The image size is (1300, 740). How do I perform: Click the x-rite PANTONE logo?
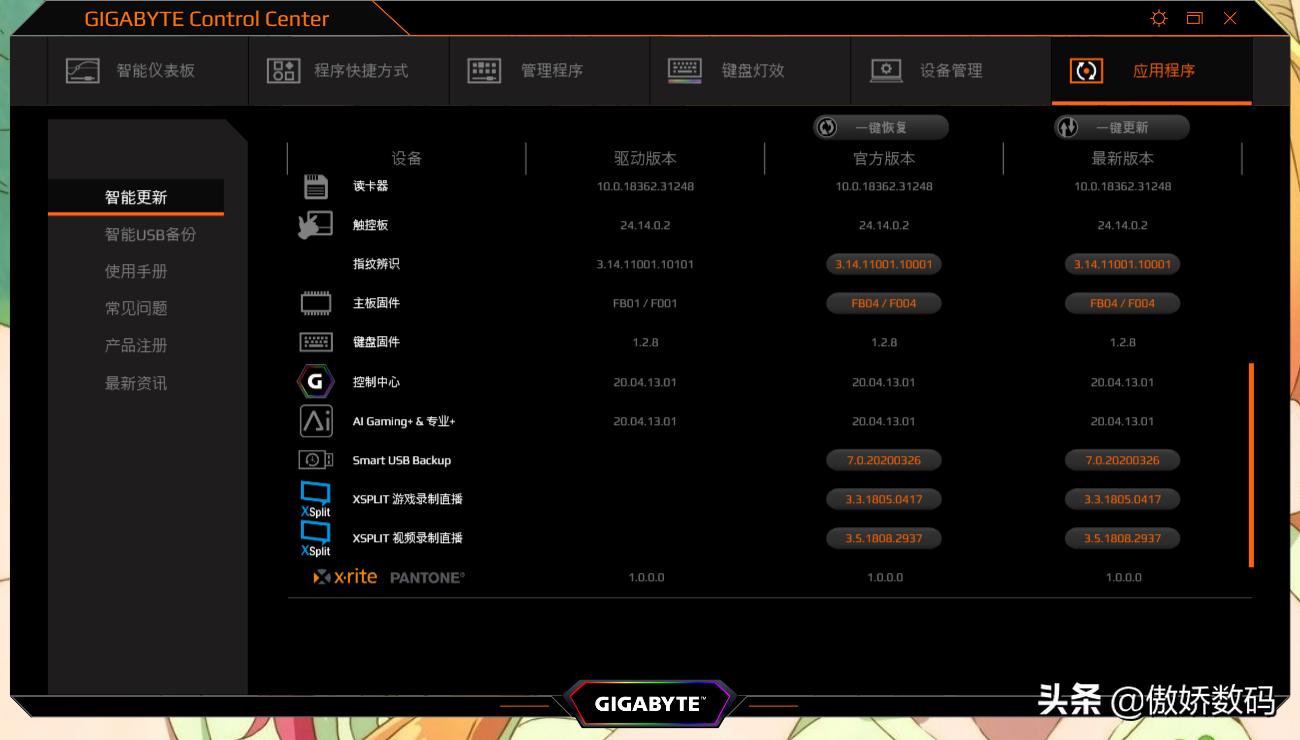click(390, 577)
